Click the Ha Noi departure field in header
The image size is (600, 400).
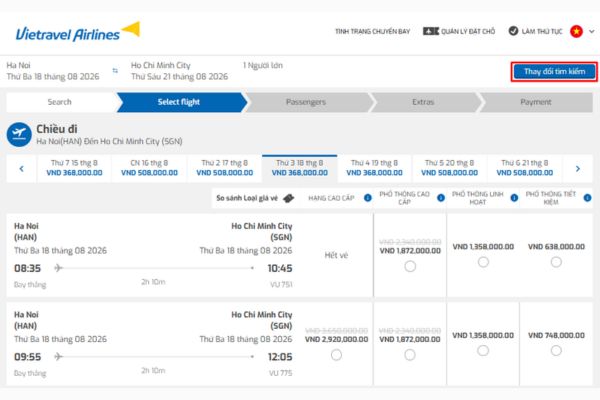53,71
